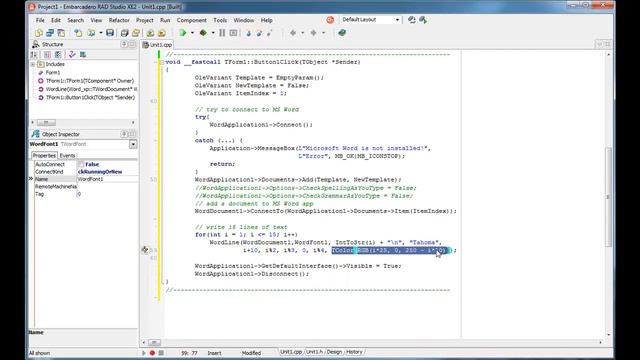Click the Set Debug Desktop icon
The image size is (640, 360).
(x=423, y=20)
